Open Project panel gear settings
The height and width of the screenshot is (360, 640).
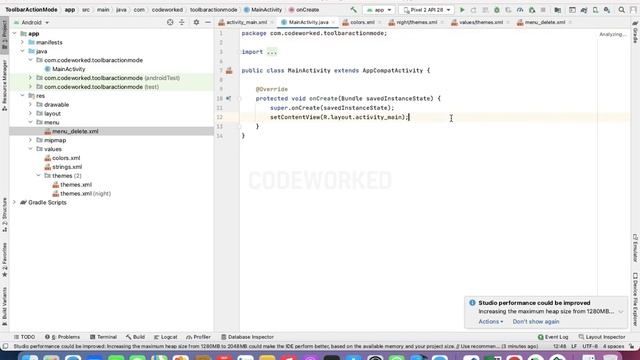point(196,22)
